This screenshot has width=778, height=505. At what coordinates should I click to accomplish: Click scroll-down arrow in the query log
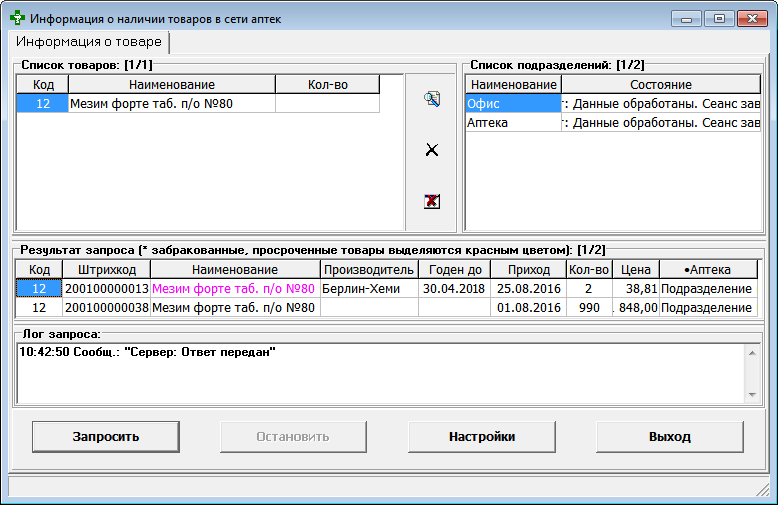pyautogui.click(x=752, y=394)
